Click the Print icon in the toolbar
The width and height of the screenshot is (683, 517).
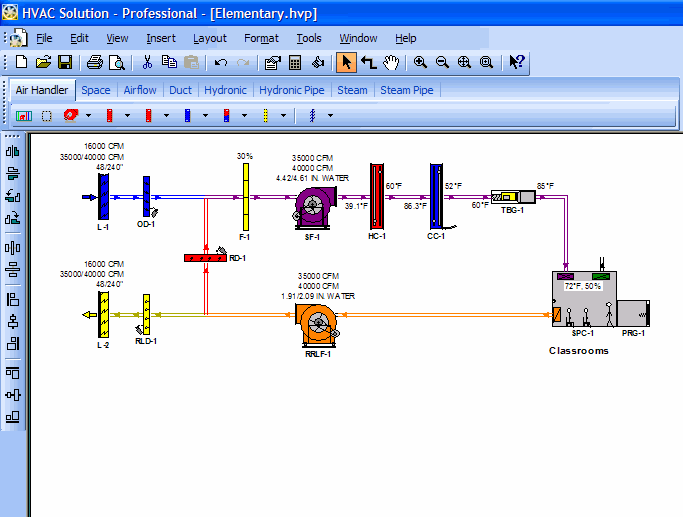[x=95, y=62]
